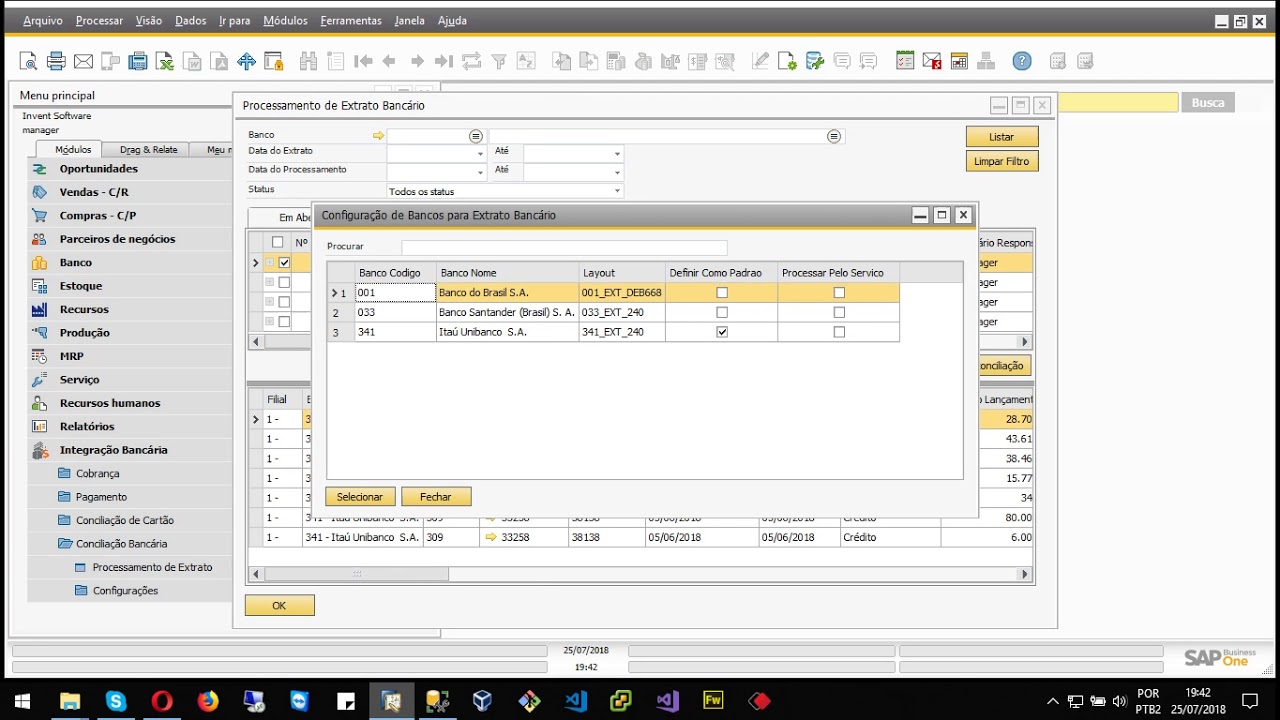Screen dimensions: 1280x720
Task: Open TeamViewer from the taskbar
Action: point(300,701)
